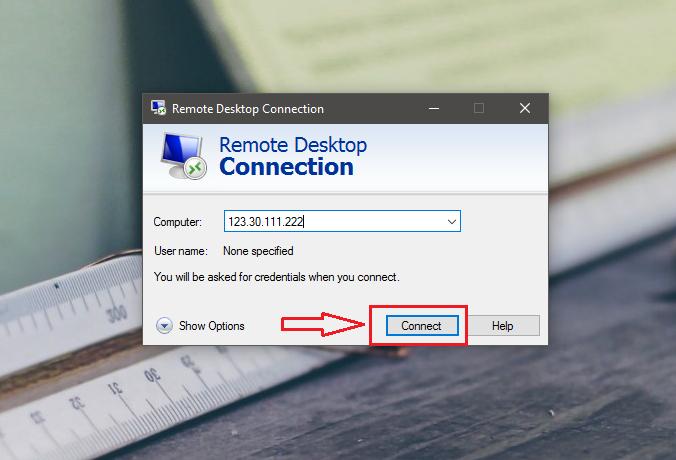
Task: Click into the Computer address field
Action: point(342,221)
